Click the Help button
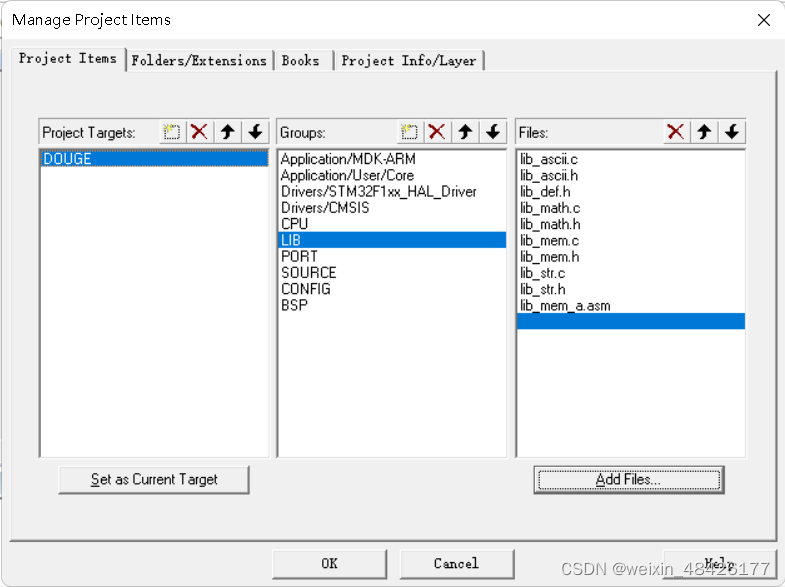 coord(720,563)
